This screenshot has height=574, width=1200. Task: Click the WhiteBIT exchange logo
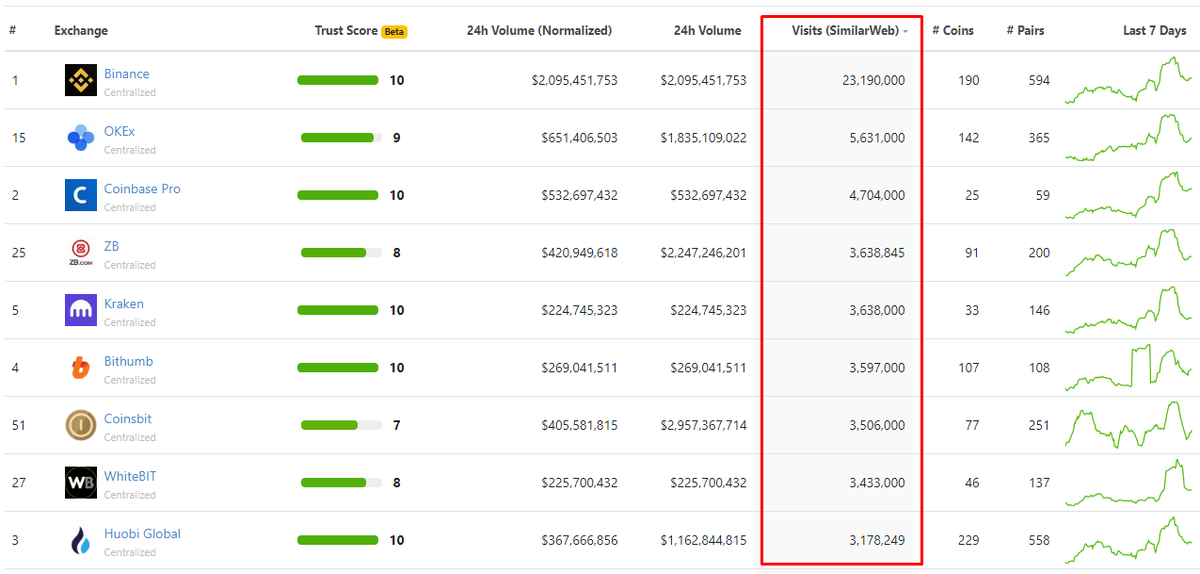coord(81,483)
